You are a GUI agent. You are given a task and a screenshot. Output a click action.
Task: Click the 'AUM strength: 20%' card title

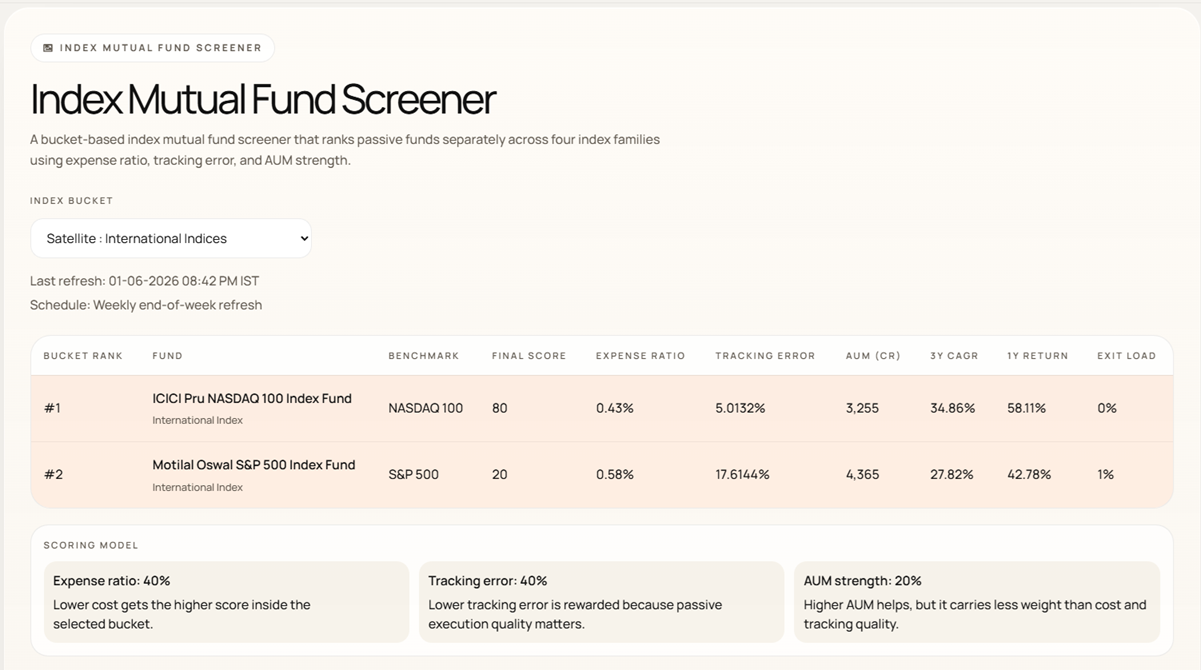[x=863, y=581]
